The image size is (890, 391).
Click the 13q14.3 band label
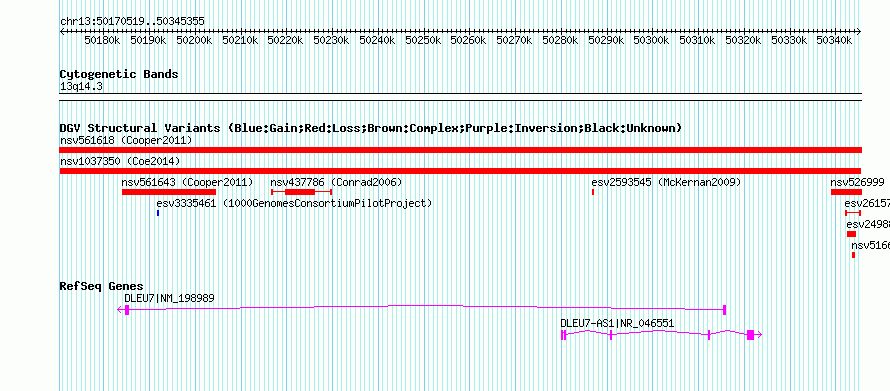[x=81, y=87]
